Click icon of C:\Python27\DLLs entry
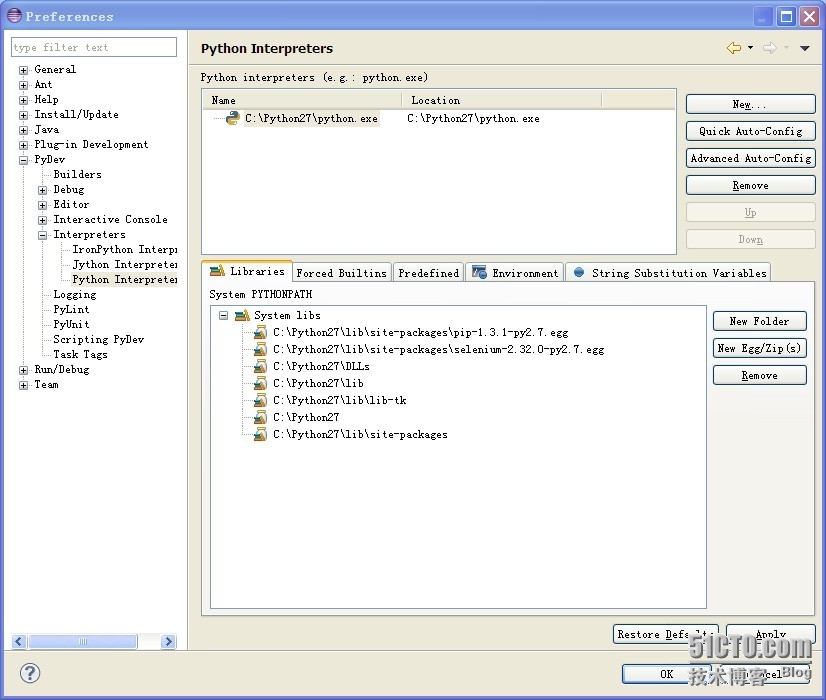Image resolution: width=826 pixels, height=700 pixels. tap(260, 366)
